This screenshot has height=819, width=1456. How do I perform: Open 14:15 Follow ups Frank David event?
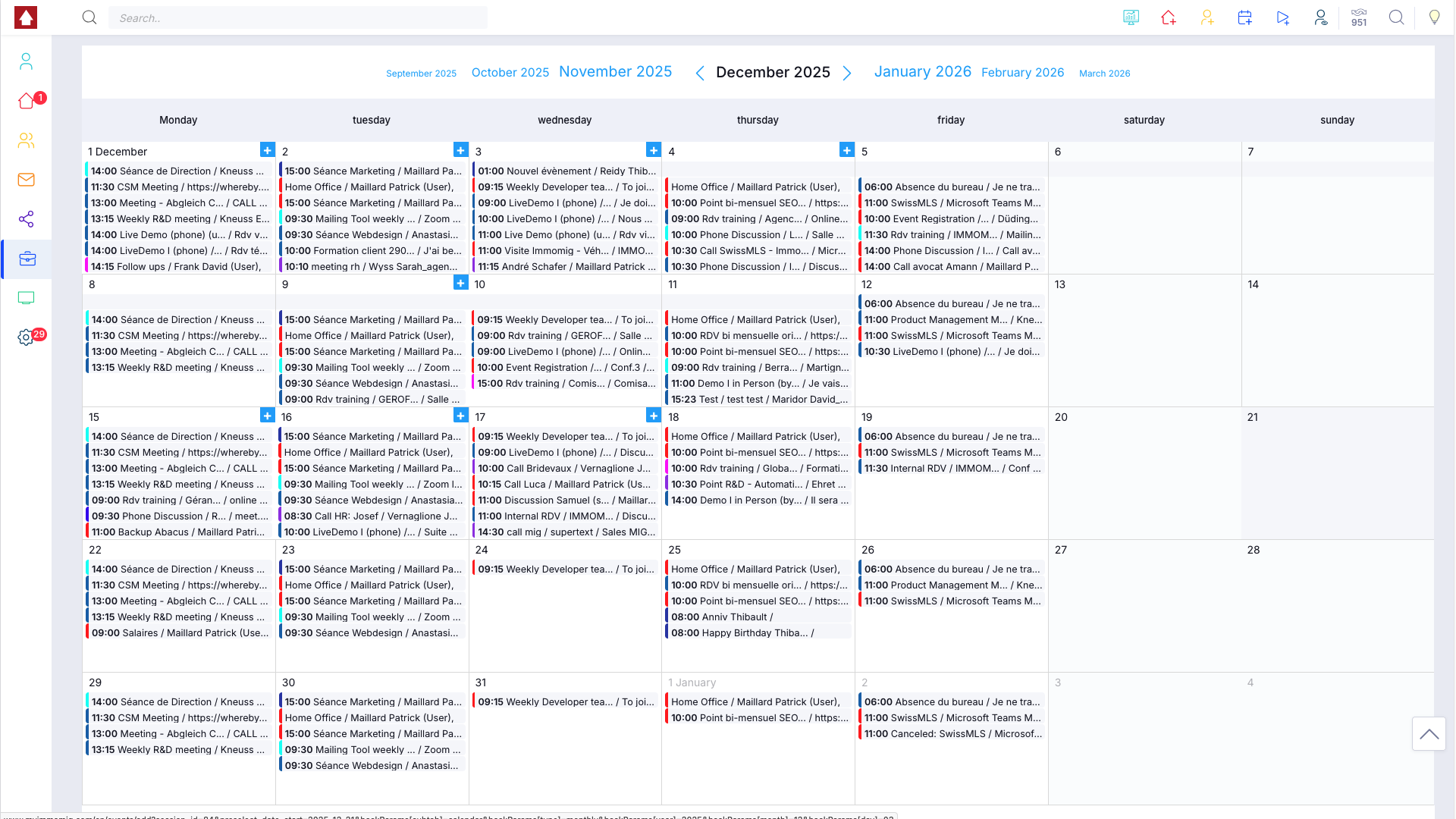pyautogui.click(x=179, y=266)
